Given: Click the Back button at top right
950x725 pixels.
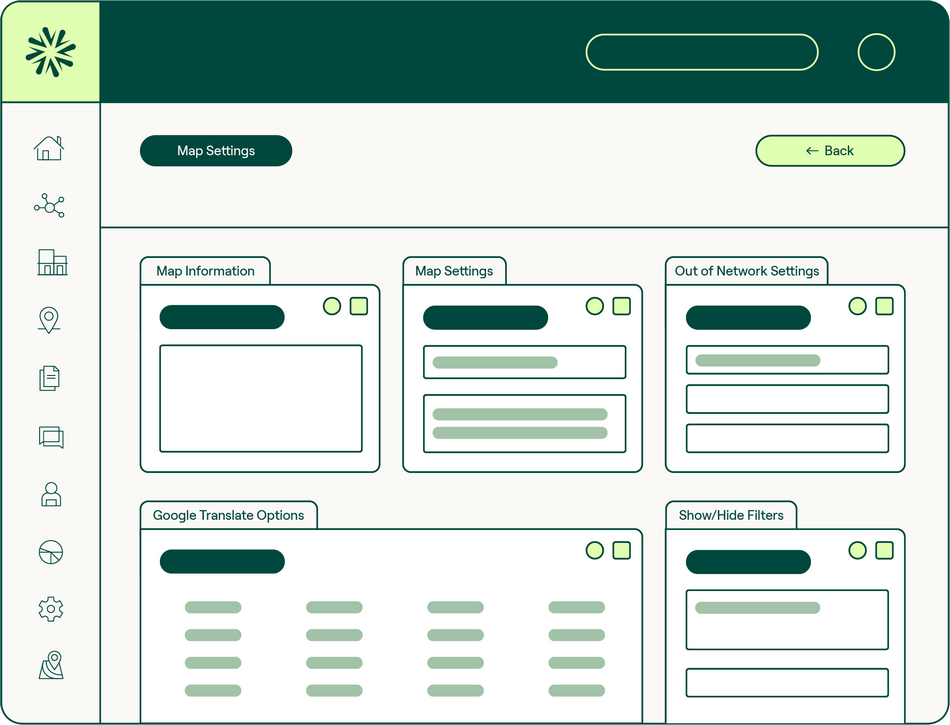Looking at the screenshot, I should click(830, 150).
